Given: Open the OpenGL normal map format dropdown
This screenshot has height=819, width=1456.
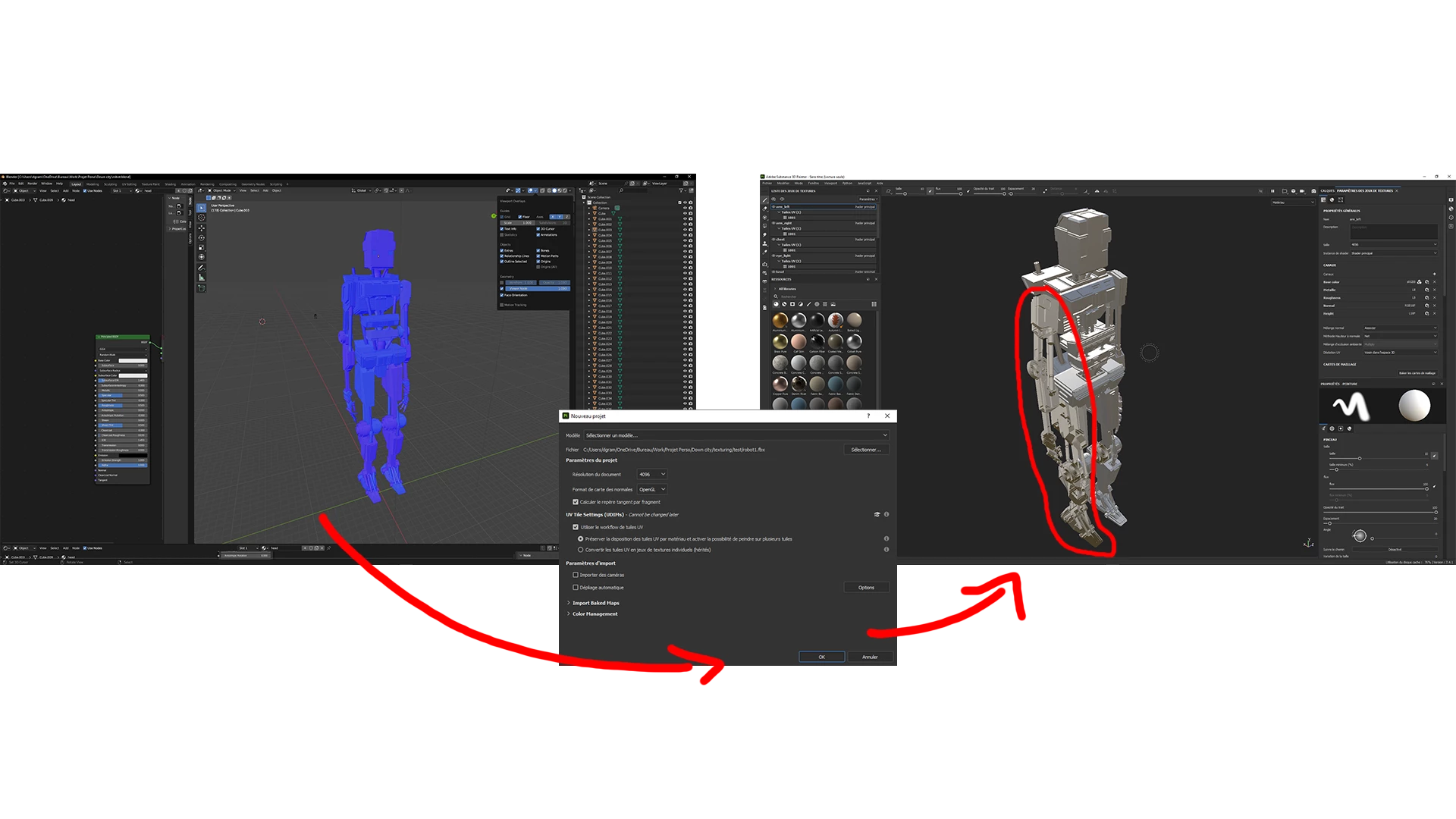Looking at the screenshot, I should pos(651,489).
